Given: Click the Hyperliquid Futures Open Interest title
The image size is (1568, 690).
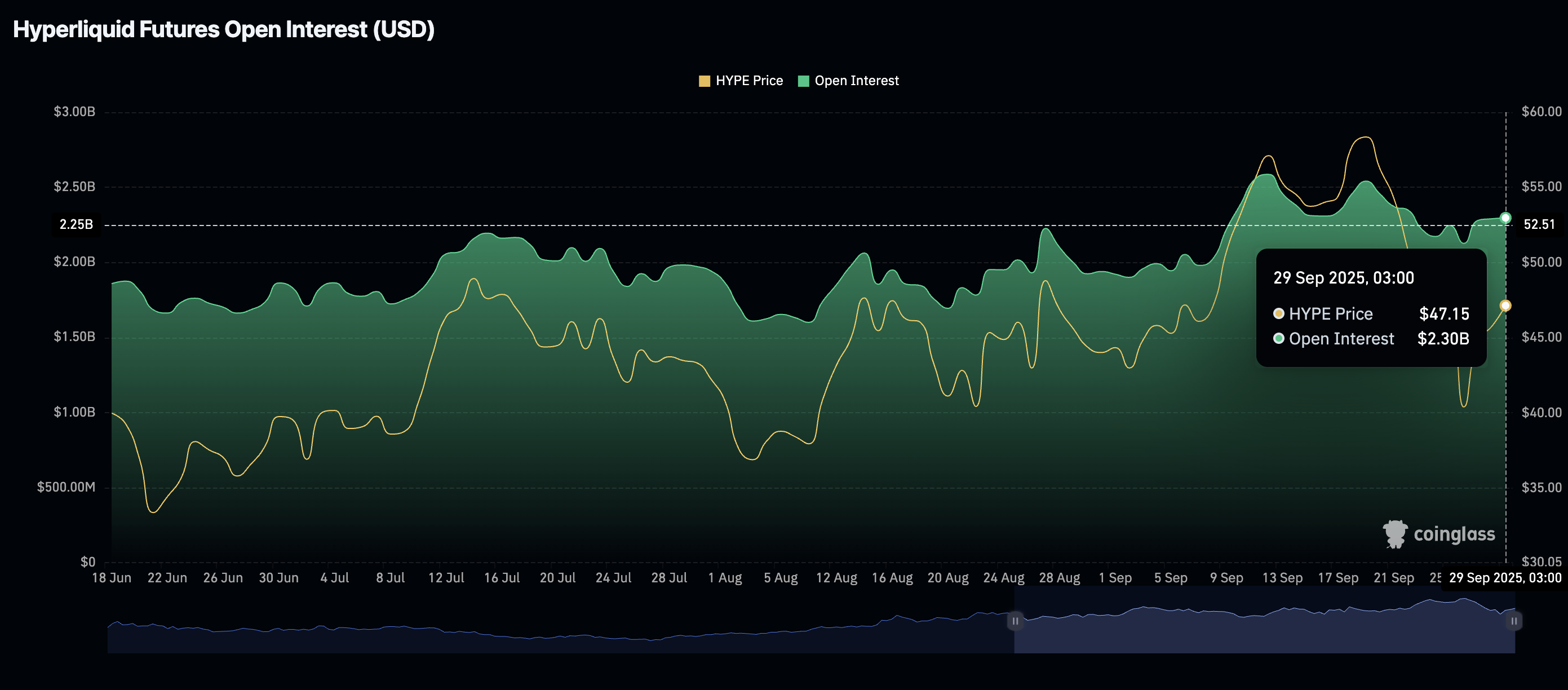Looking at the screenshot, I should [x=223, y=29].
